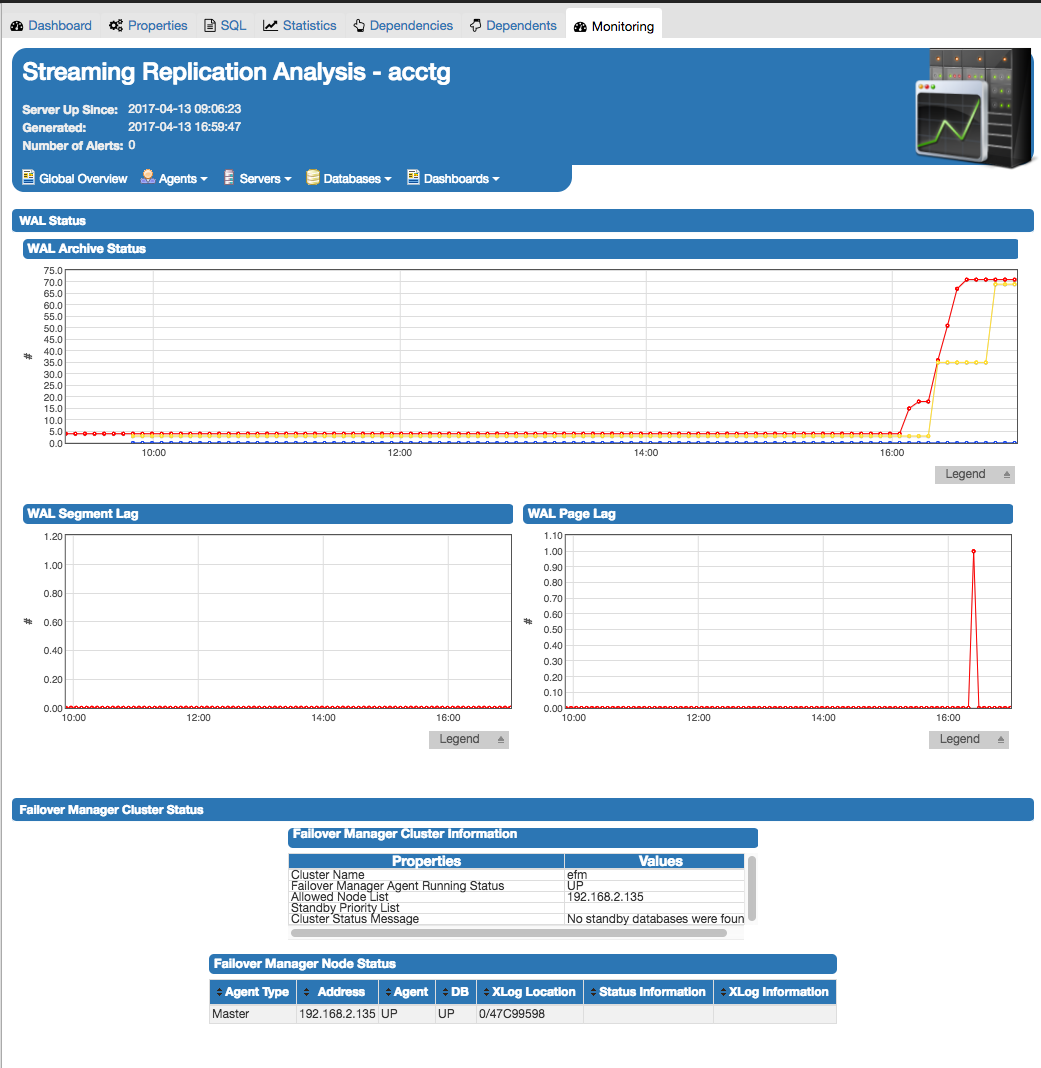Click the Dashboard tab gauge icon
1041x1068 pixels.
pos(17,26)
